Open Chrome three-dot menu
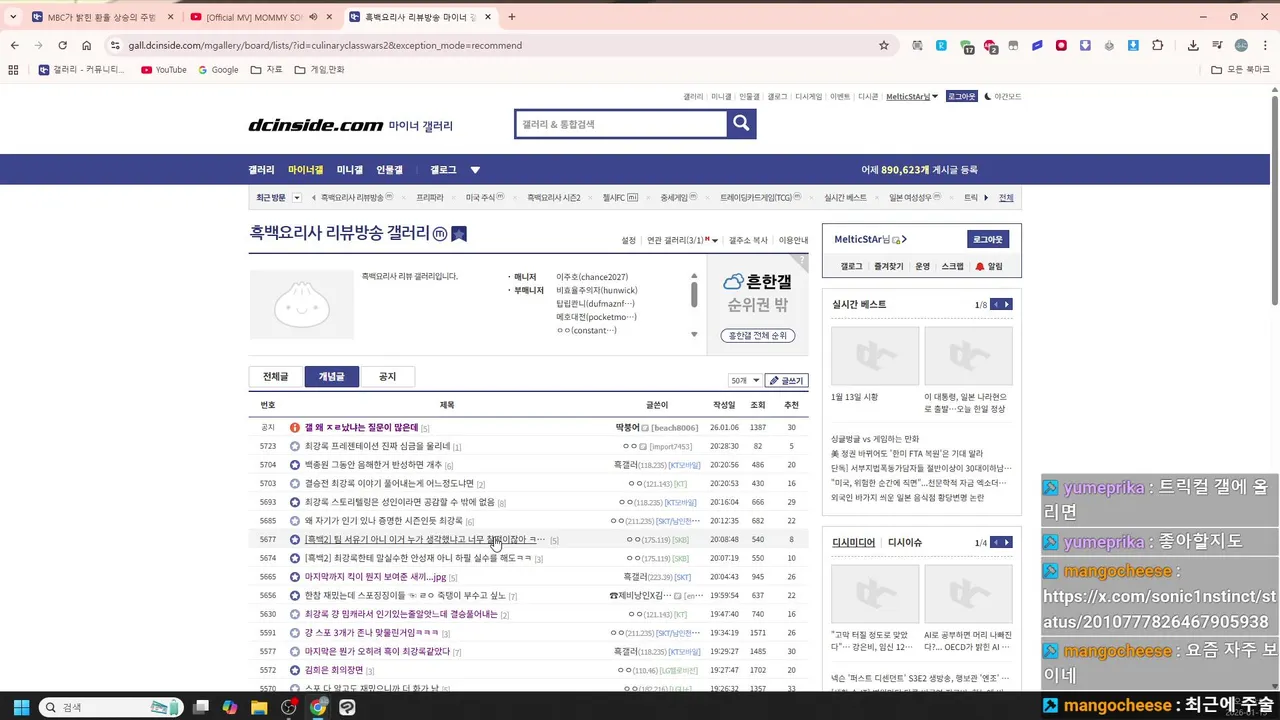Screen dimensions: 1280x720 pos(1264,45)
